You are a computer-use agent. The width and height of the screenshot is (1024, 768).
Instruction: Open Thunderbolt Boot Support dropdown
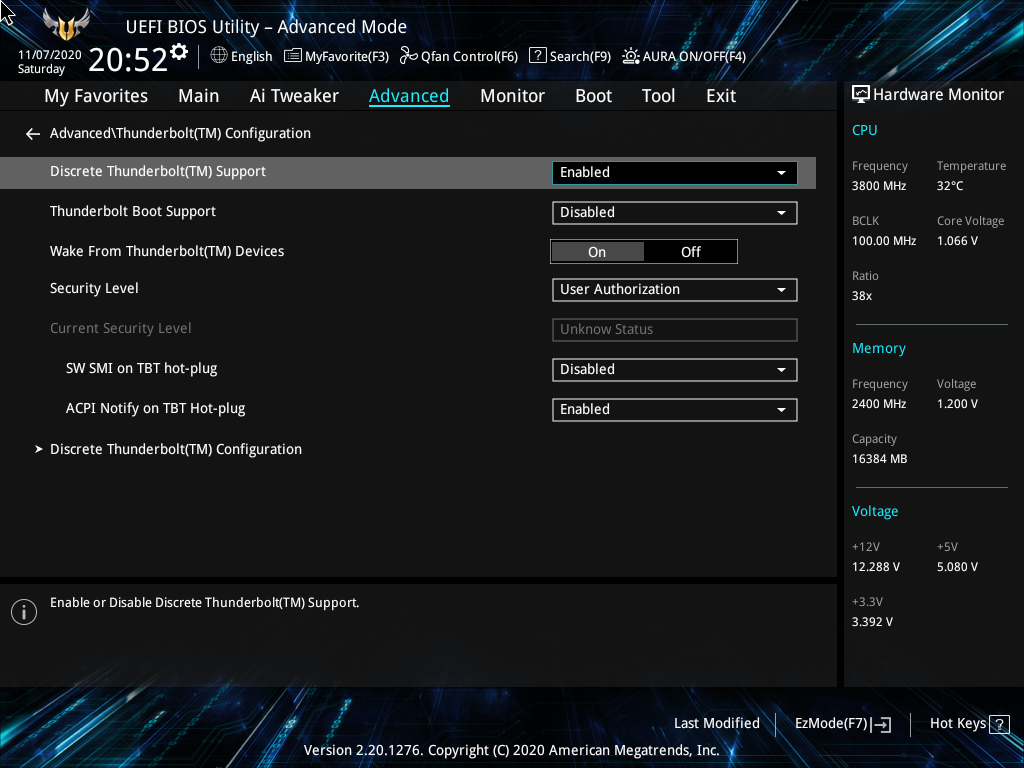(x=675, y=212)
